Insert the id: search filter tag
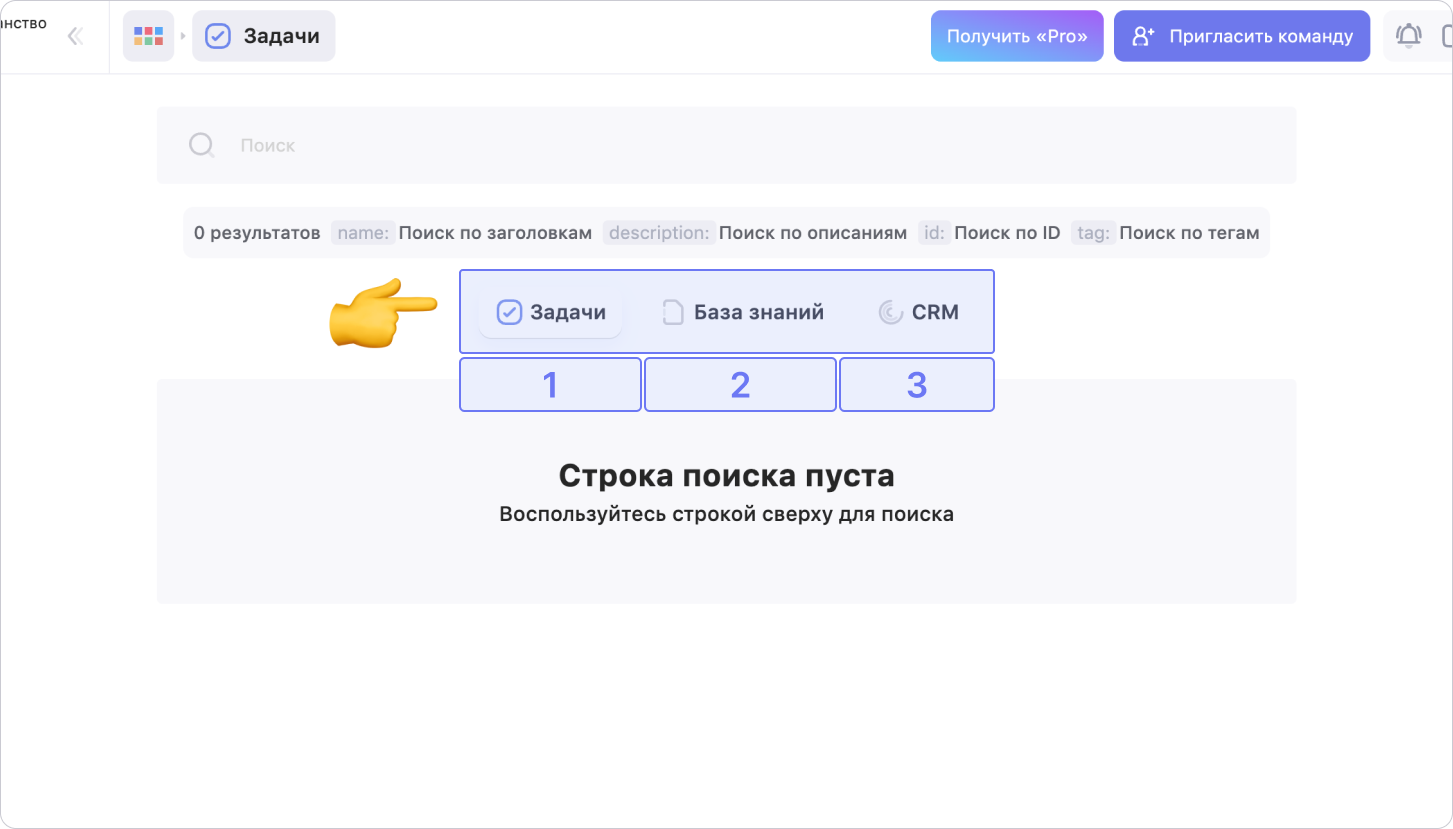Viewport: 1453px width, 829px height. pyautogui.click(x=934, y=233)
